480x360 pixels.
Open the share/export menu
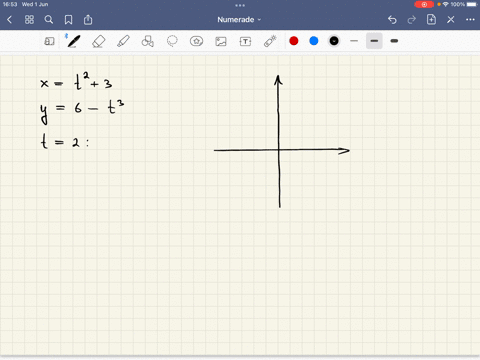click(88, 20)
